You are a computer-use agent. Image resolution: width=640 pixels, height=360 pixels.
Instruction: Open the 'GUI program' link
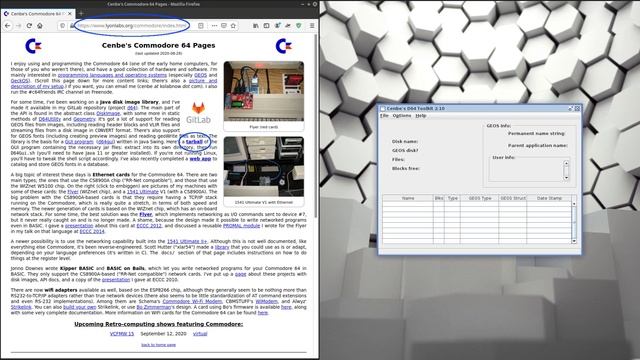[x=79, y=142]
